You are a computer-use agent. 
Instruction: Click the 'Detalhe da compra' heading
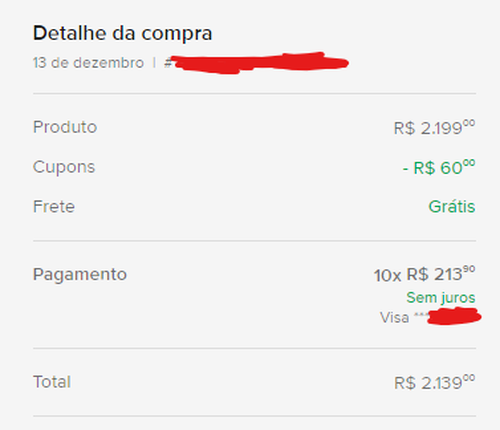tap(122, 33)
